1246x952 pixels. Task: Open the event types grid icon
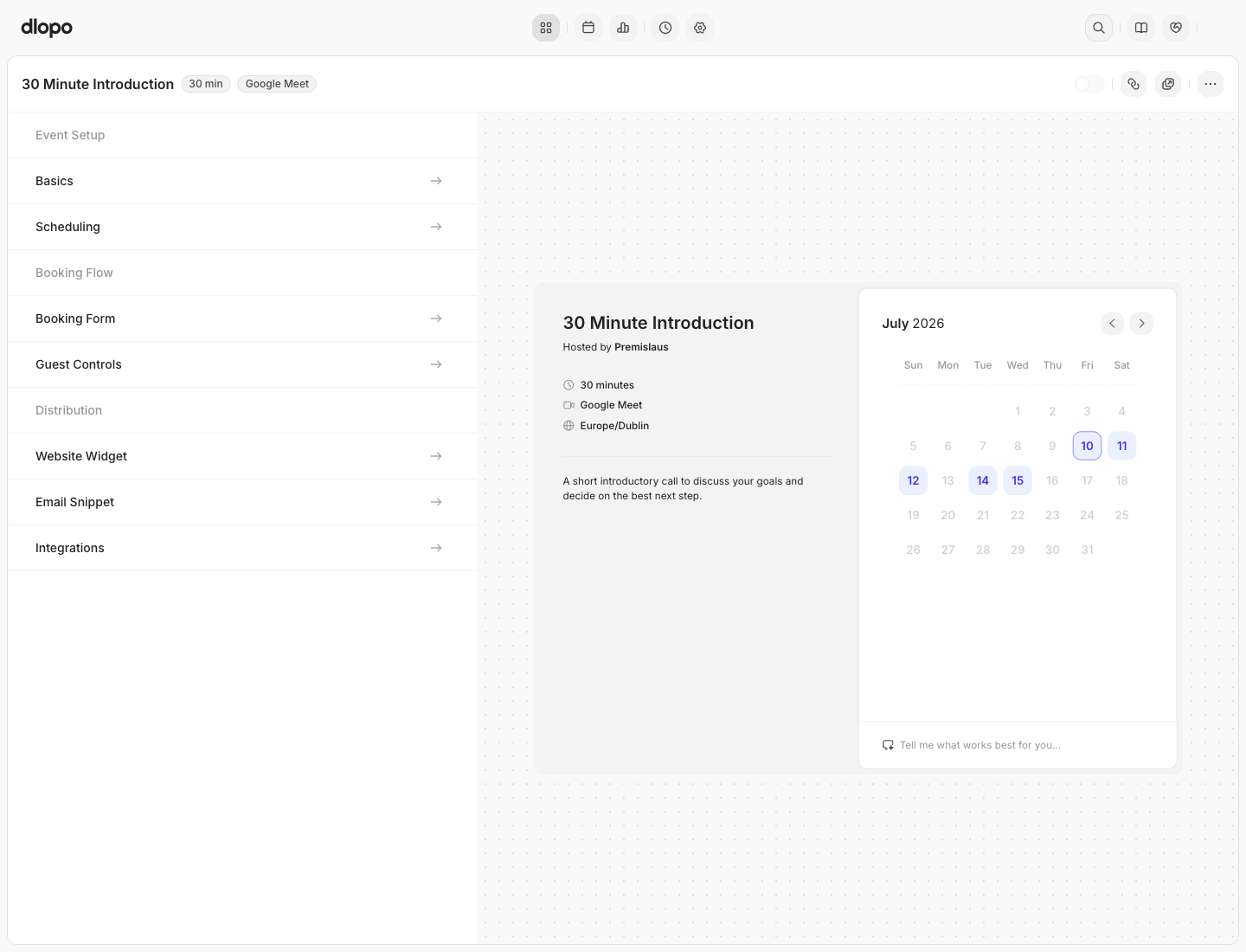546,28
